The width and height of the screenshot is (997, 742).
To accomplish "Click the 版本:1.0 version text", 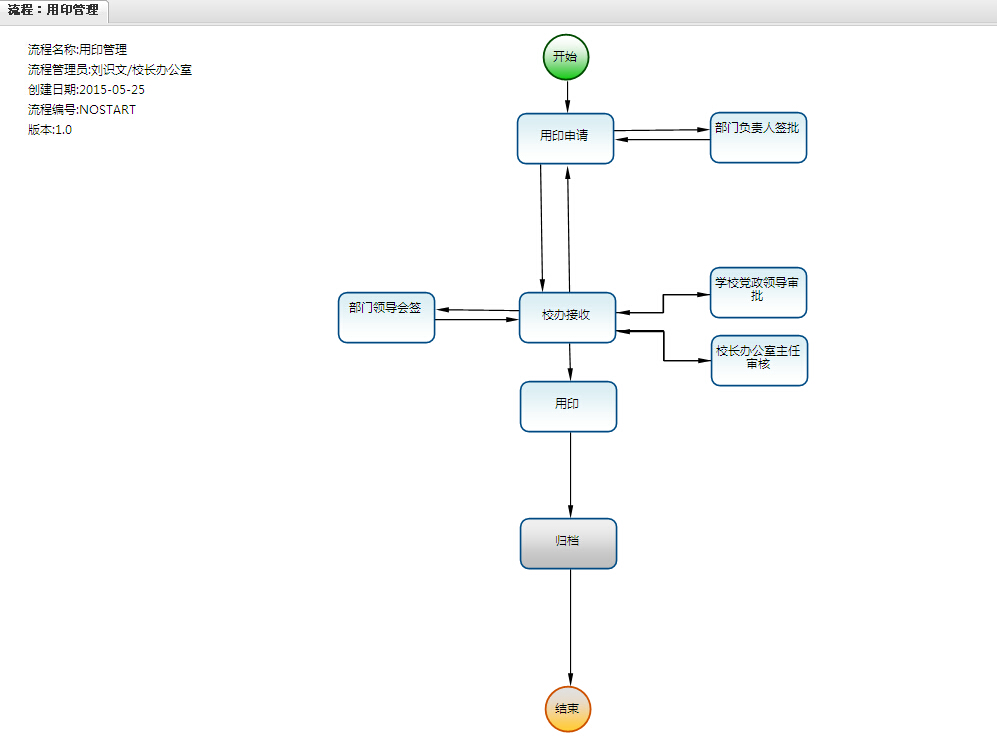I will [50, 129].
